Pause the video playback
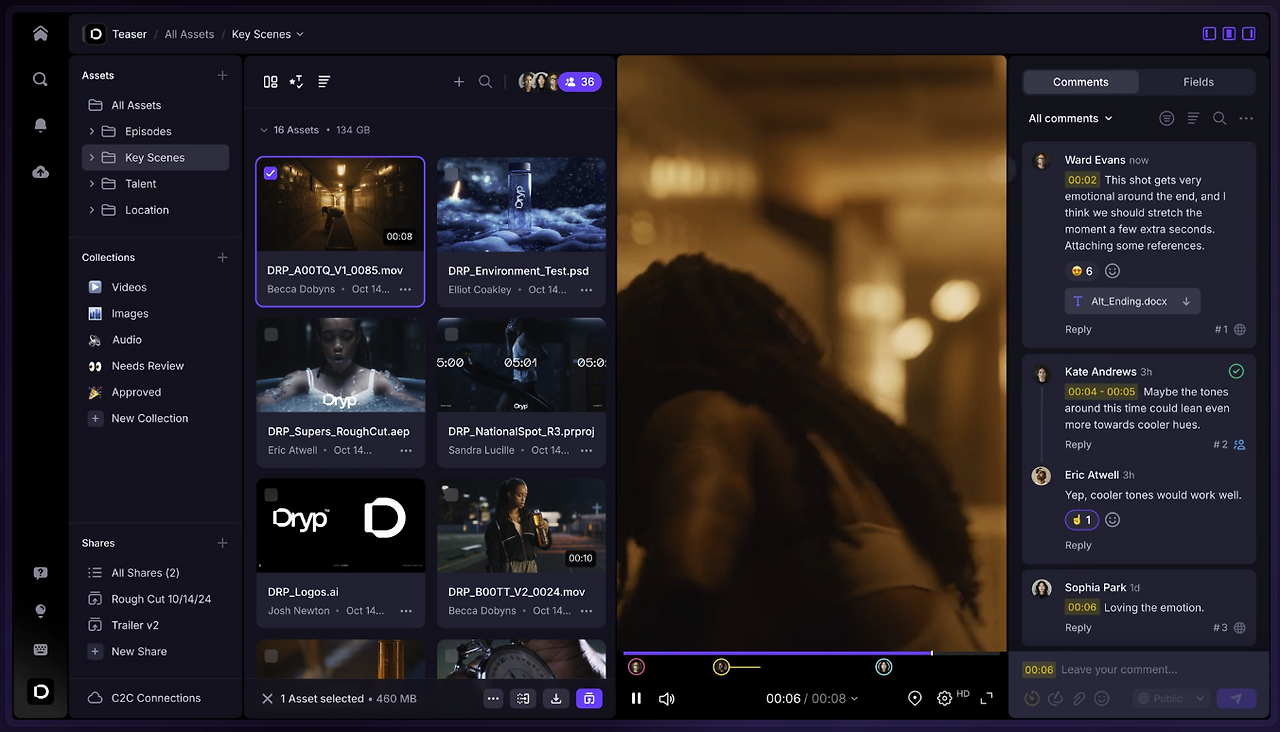This screenshot has height=732, width=1280. 636,699
